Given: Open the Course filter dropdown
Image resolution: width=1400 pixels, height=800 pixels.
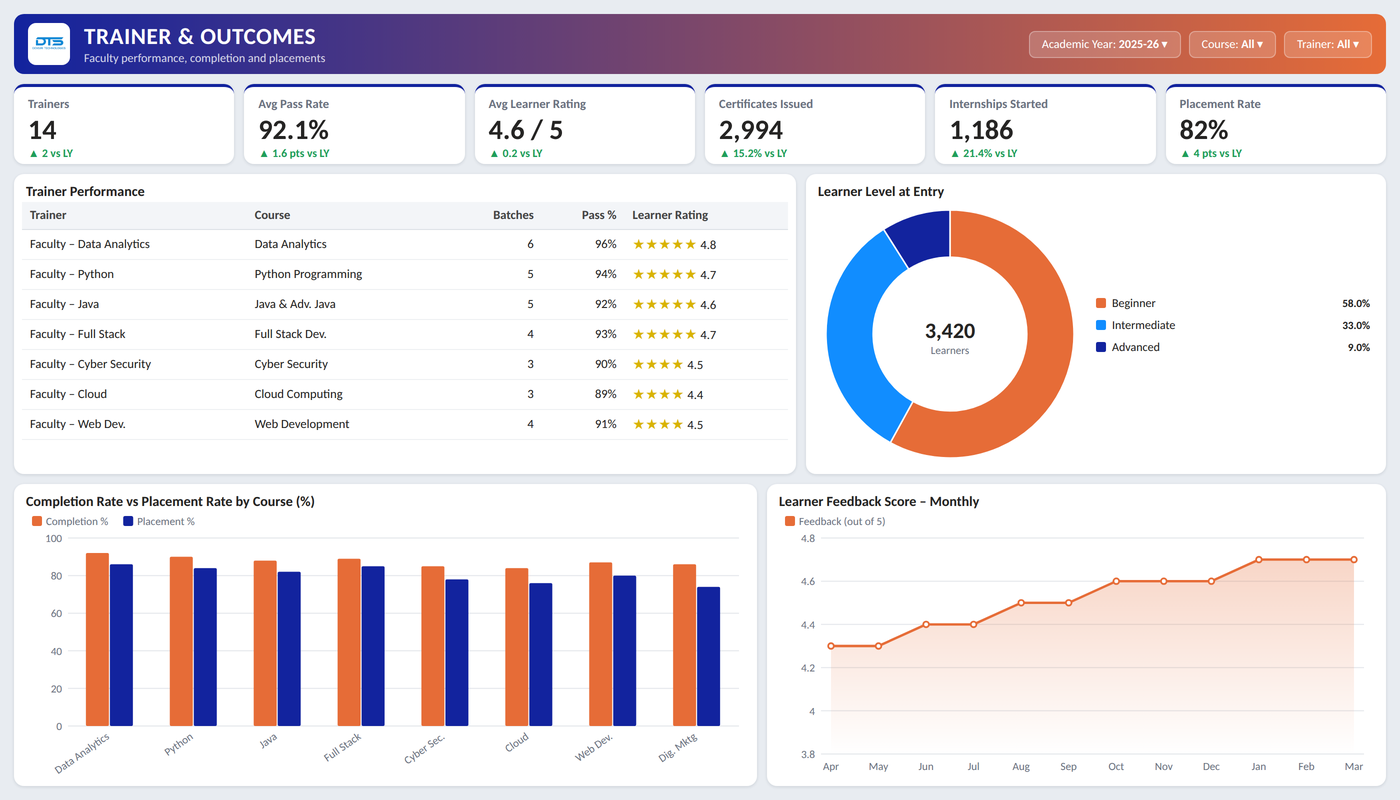Looking at the screenshot, I should [x=1232, y=44].
